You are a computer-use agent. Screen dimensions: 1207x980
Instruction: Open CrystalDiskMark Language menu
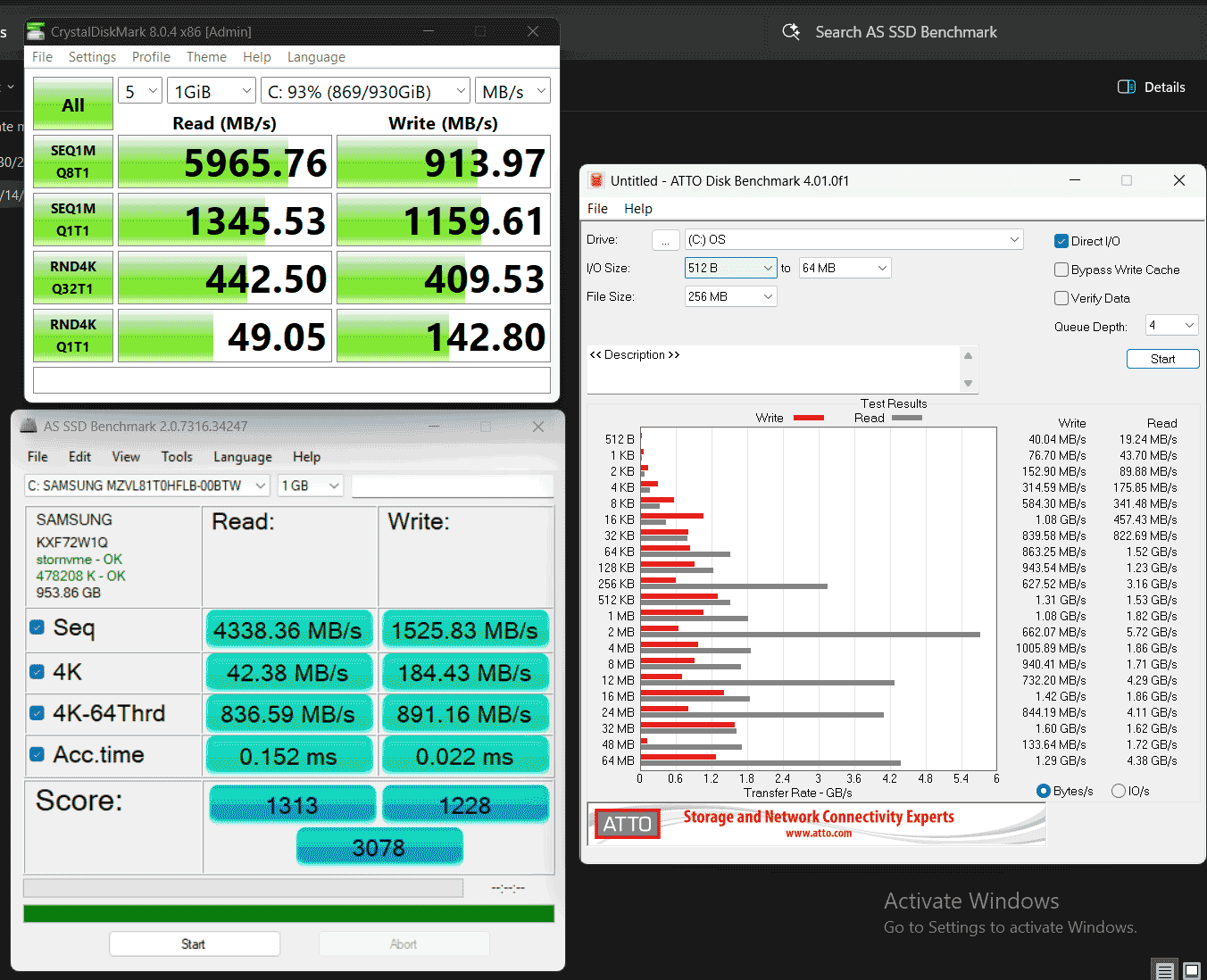coord(316,57)
